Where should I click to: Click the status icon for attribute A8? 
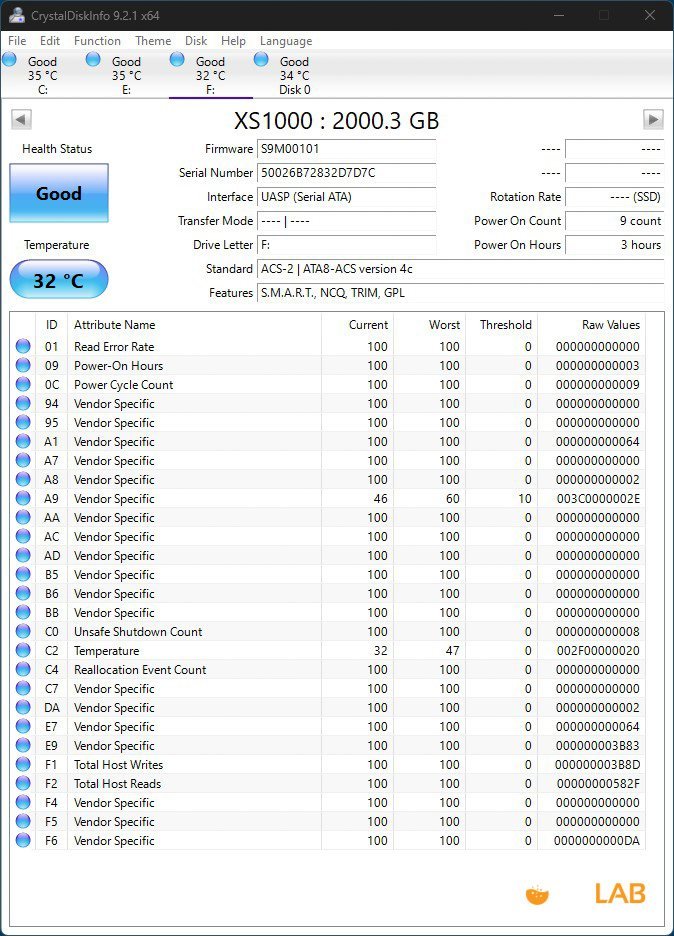[23, 479]
